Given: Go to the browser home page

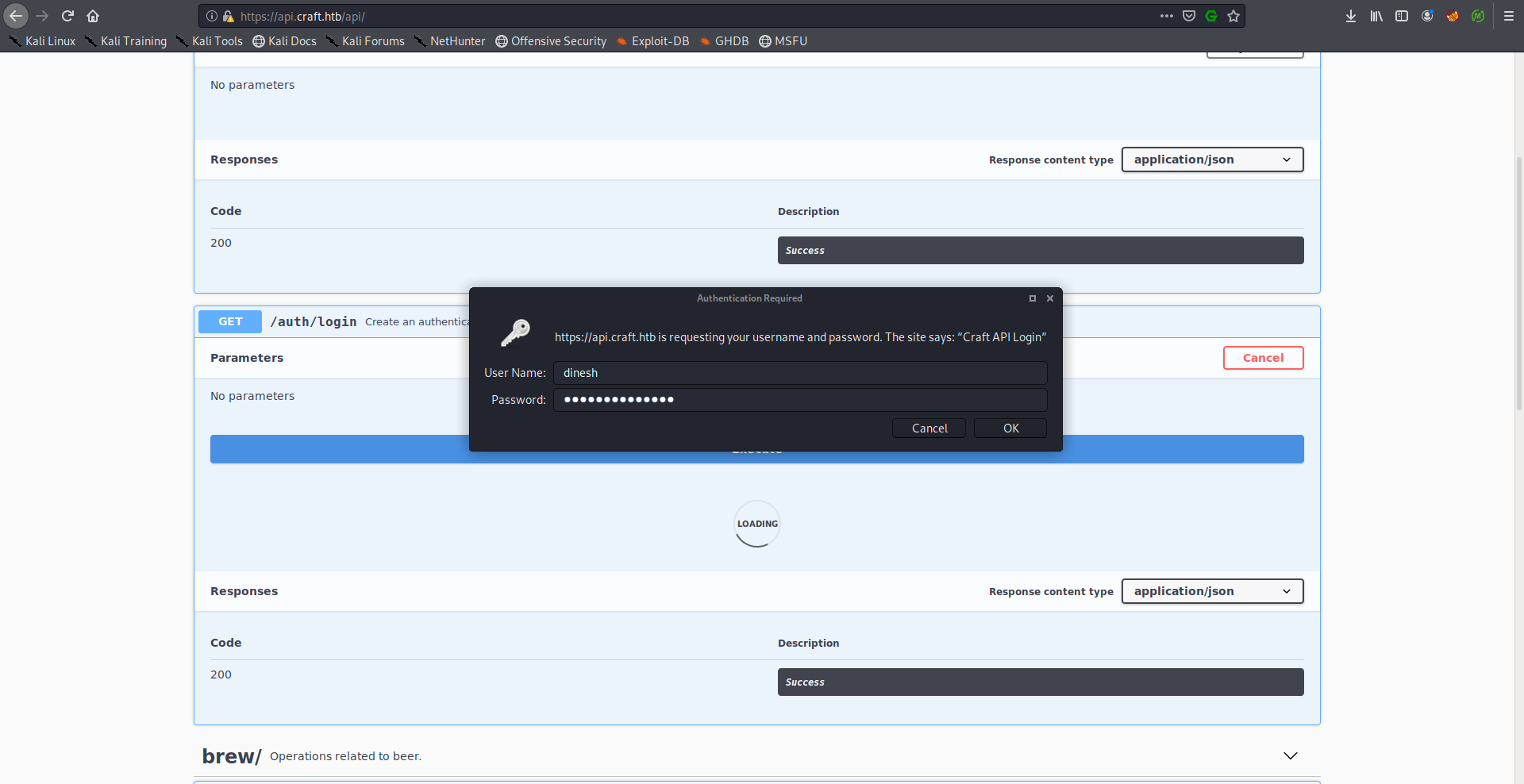Looking at the screenshot, I should (x=93, y=16).
